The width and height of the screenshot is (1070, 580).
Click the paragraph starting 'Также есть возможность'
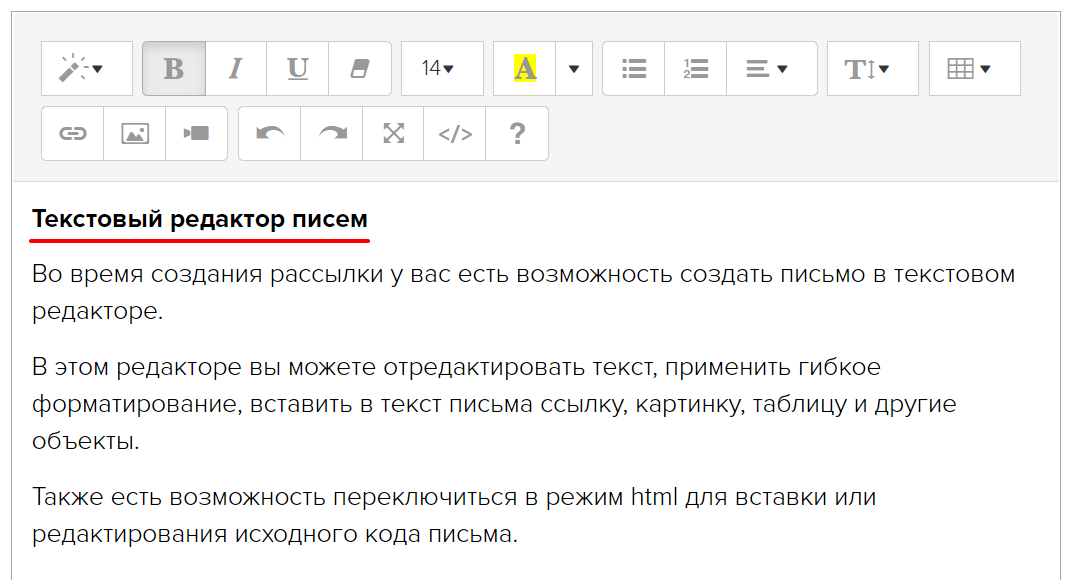point(454,515)
